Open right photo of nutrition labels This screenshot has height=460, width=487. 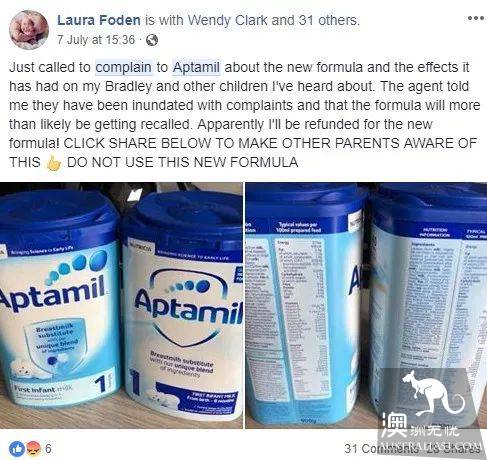tap(366, 305)
